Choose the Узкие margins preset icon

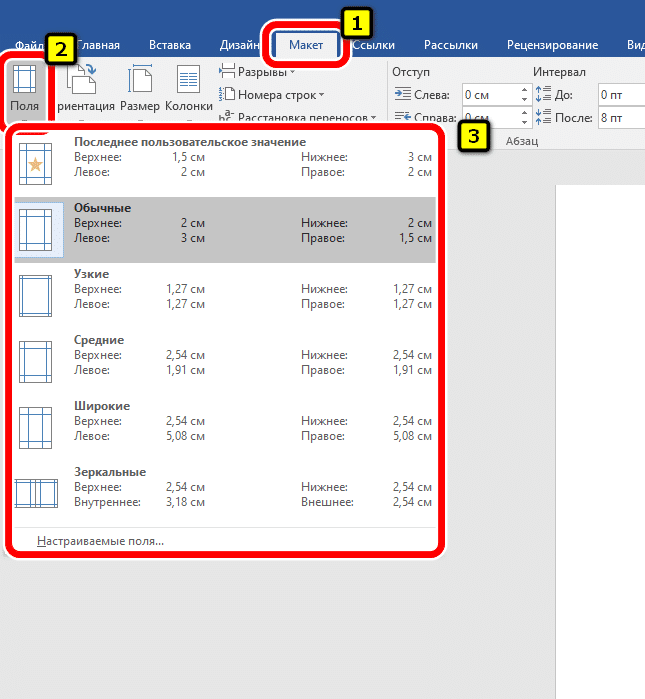[x=36, y=296]
